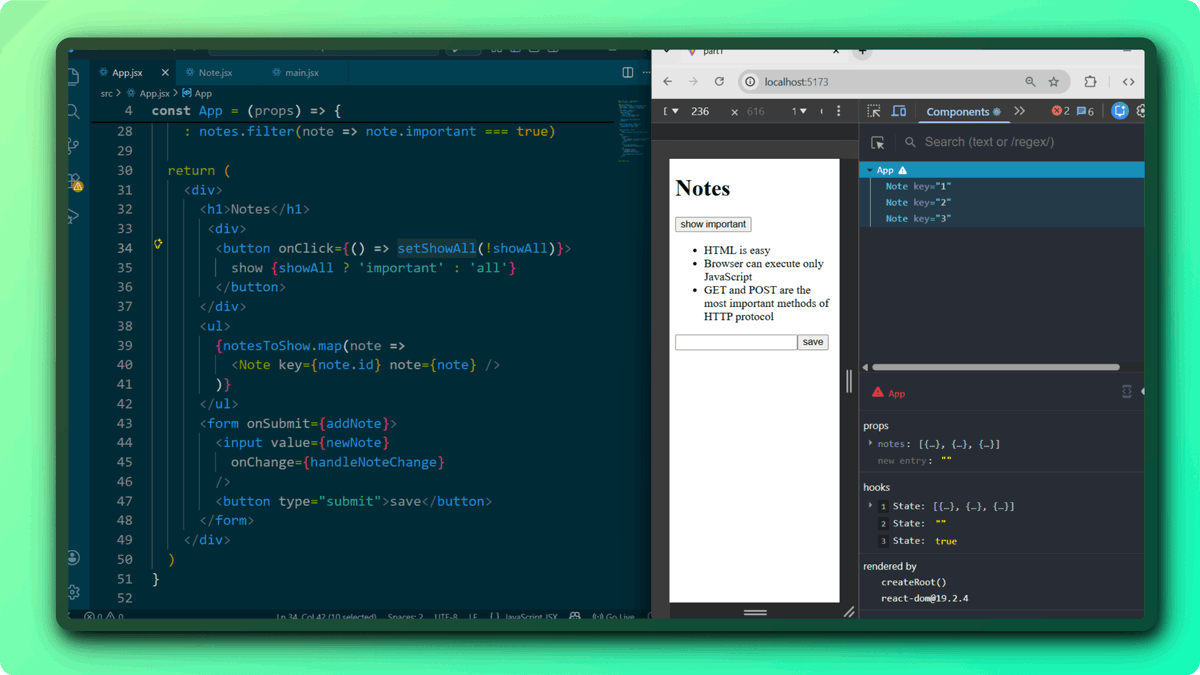Click hook 3 State value true
This screenshot has height=675, width=1200.
coord(946,541)
